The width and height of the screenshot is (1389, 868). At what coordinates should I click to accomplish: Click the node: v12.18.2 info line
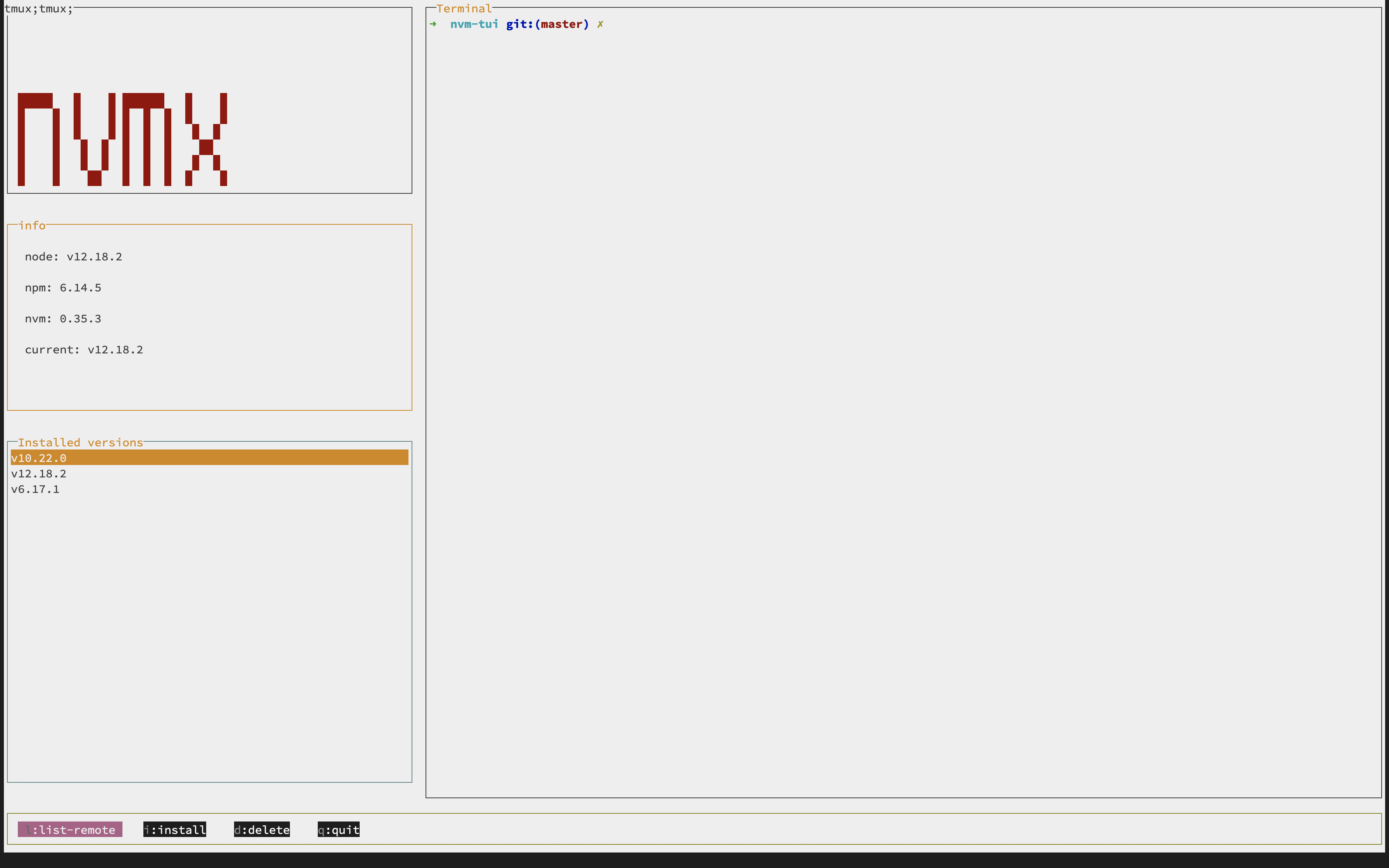74,257
